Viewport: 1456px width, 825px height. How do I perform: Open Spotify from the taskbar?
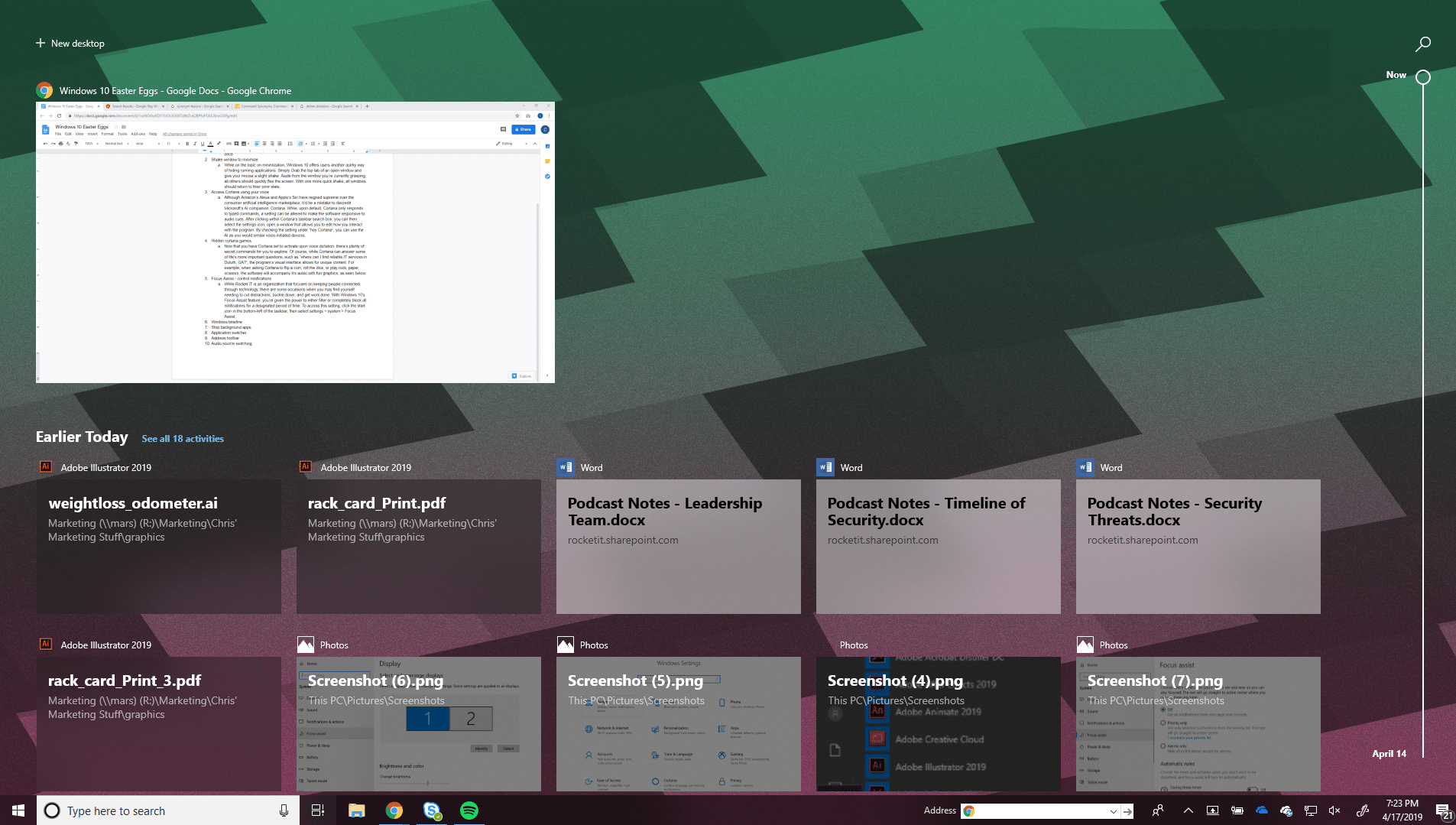[x=469, y=810]
